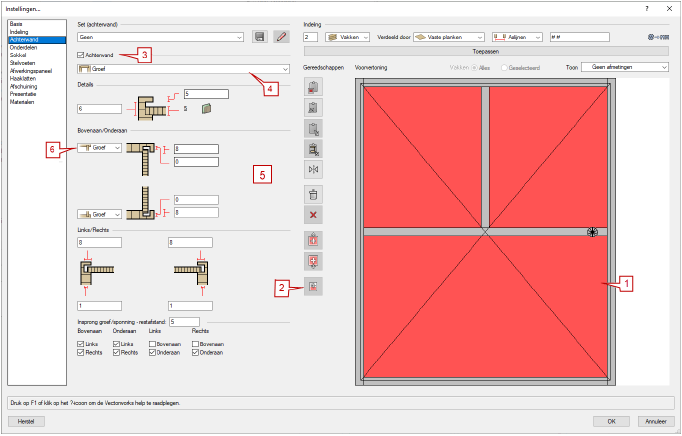Open the lower Groef dropdown under Bovenaan/Onderaan
This screenshot has height=436, width=682.
(x=99, y=215)
